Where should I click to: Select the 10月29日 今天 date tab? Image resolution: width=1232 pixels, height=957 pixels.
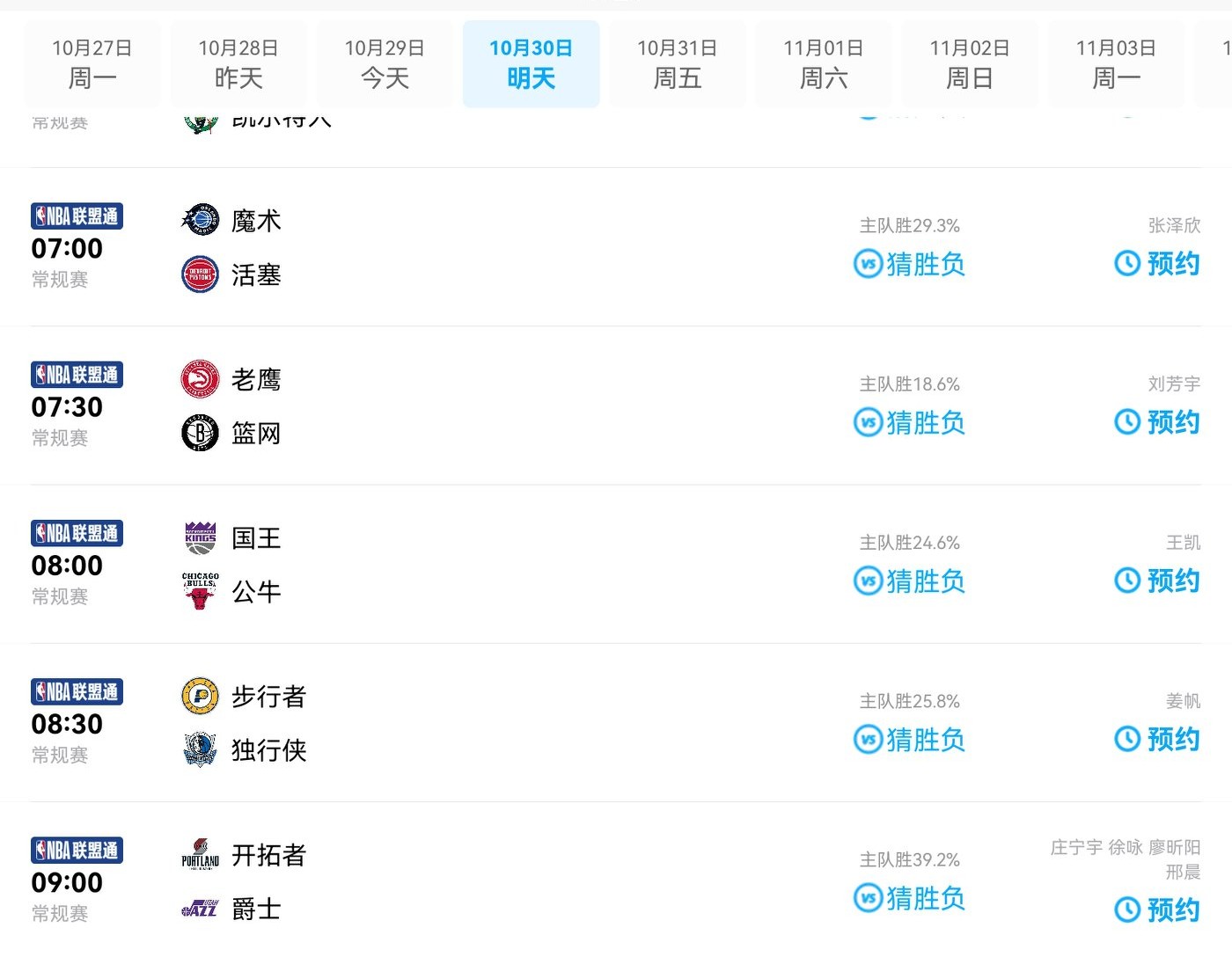coord(385,63)
